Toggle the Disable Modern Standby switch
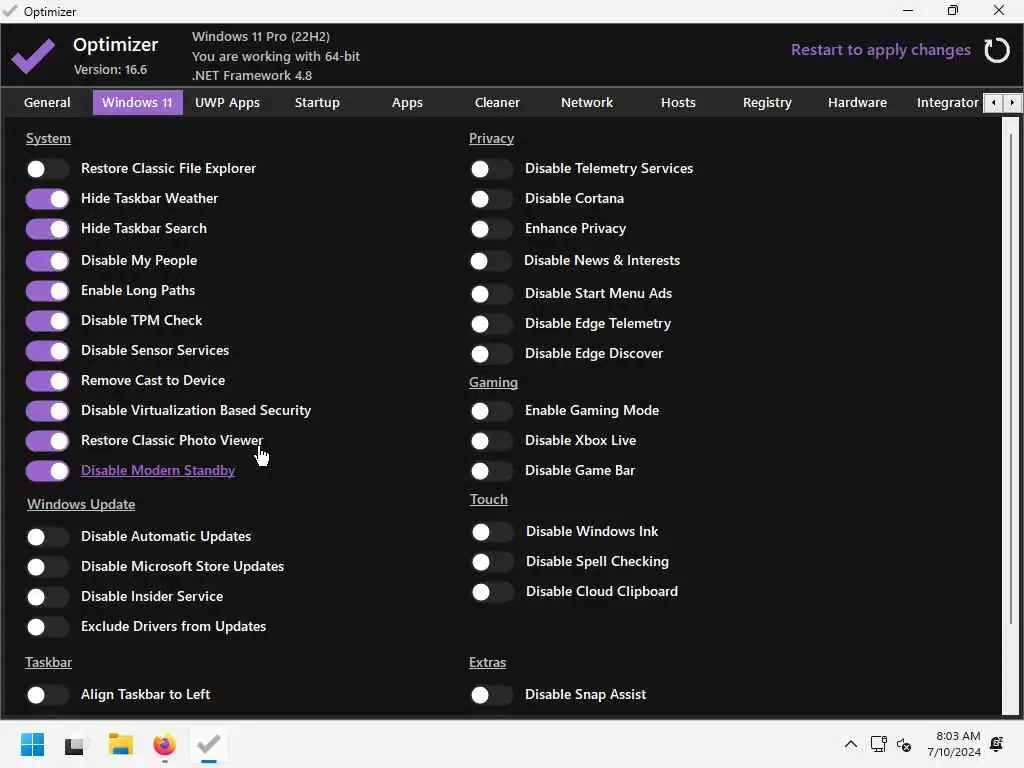 tap(47, 472)
